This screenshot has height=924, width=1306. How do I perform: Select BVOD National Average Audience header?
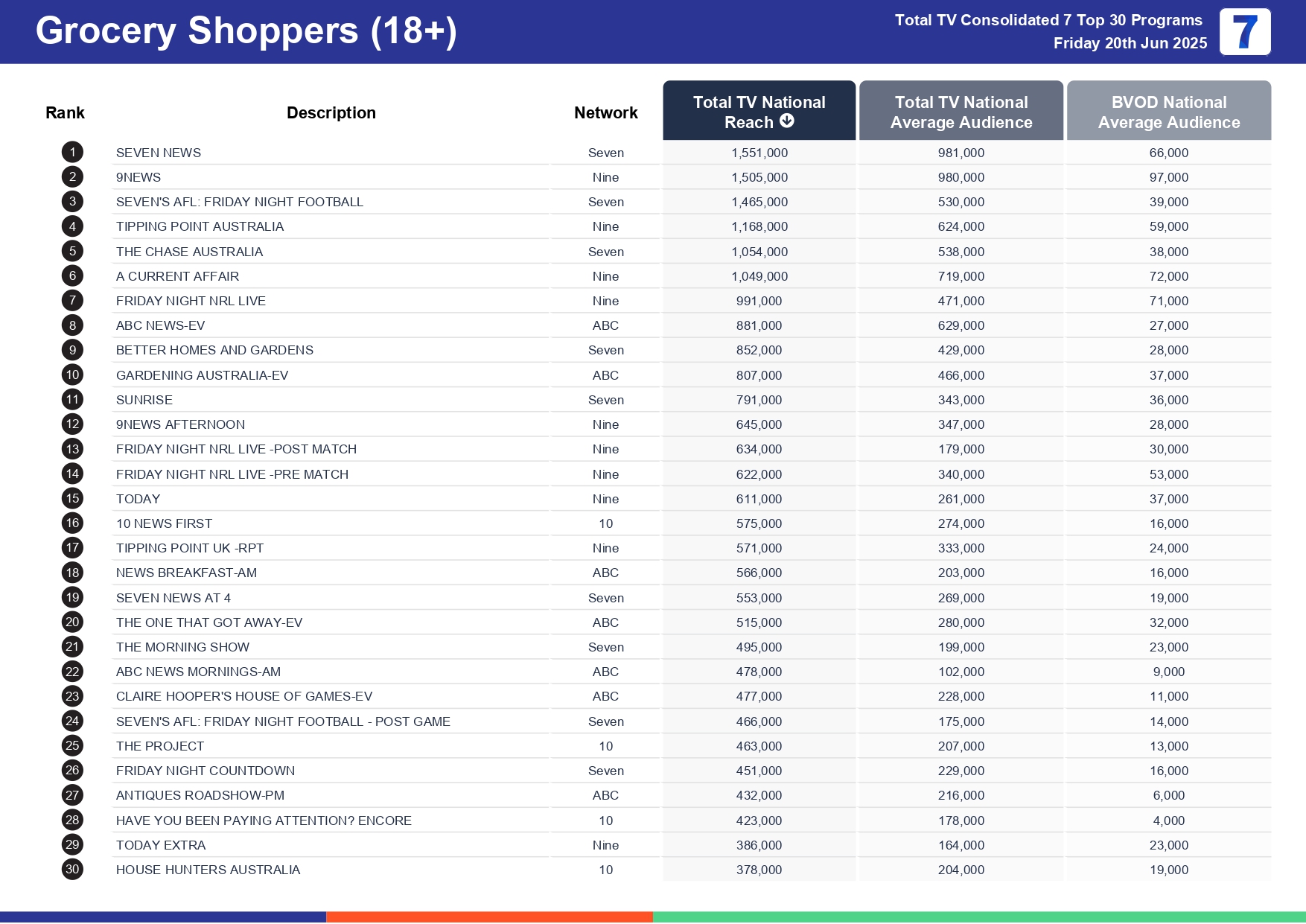point(1168,112)
